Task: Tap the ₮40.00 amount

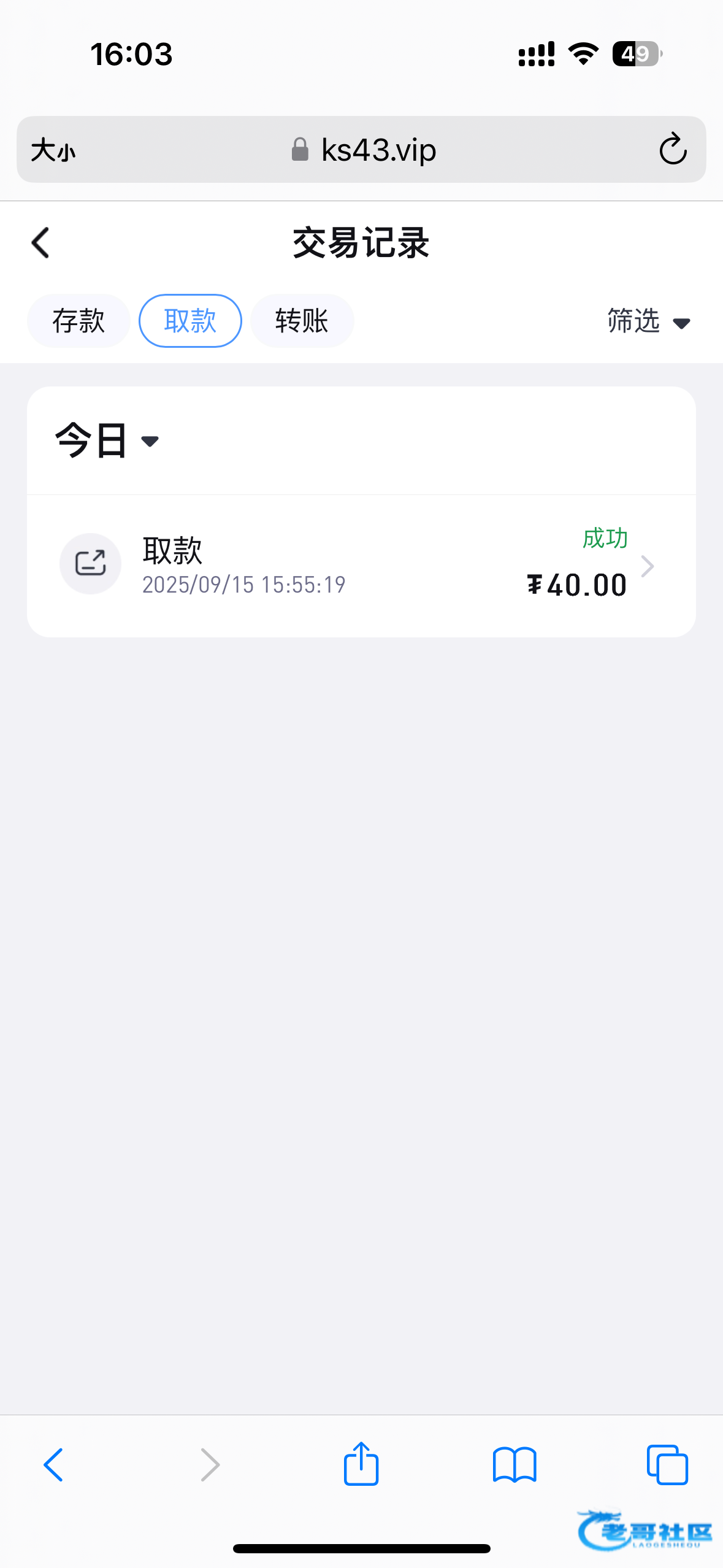Action: click(x=577, y=585)
